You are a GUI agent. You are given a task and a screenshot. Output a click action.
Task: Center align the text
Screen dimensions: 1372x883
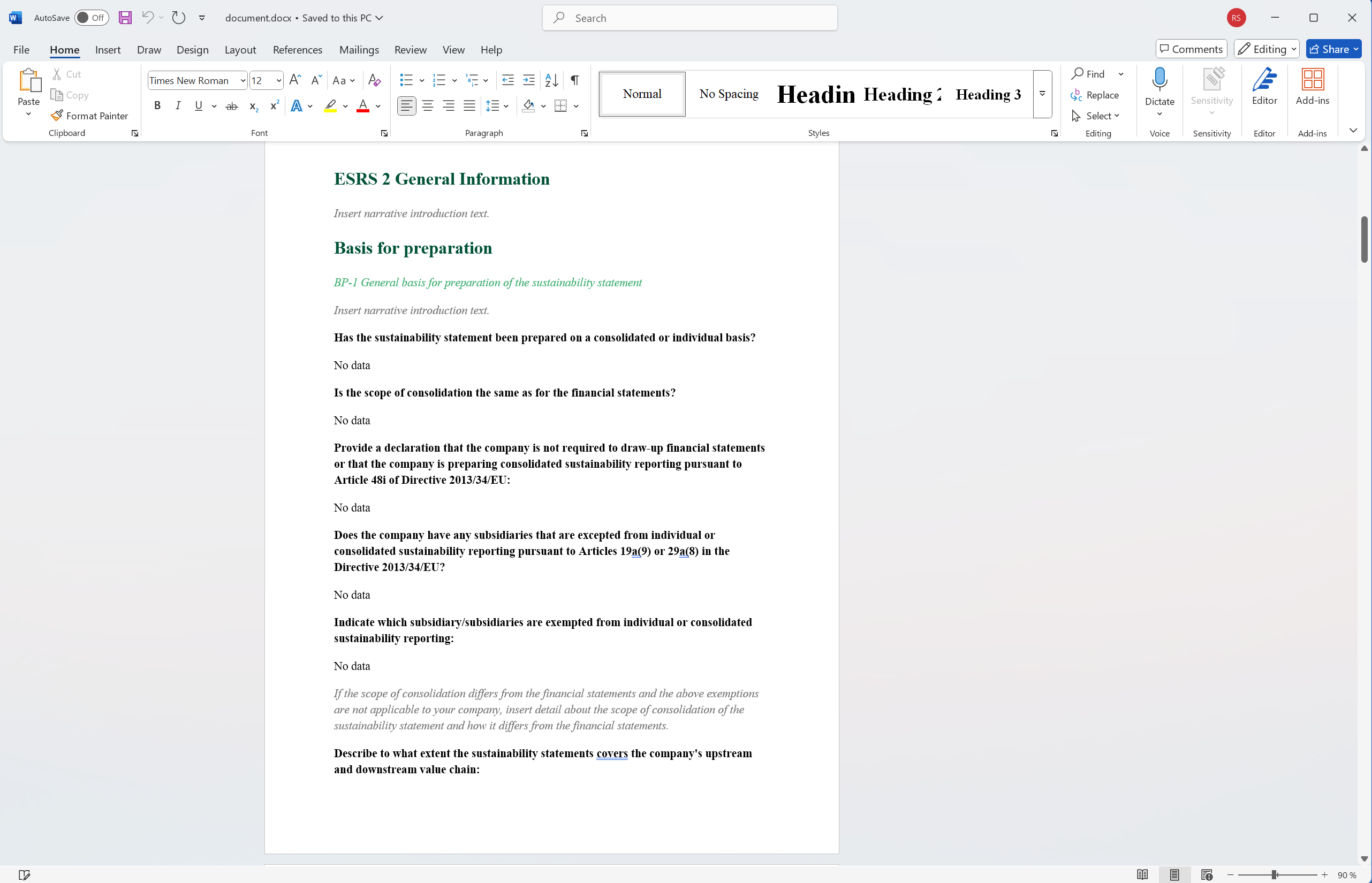[x=427, y=106]
